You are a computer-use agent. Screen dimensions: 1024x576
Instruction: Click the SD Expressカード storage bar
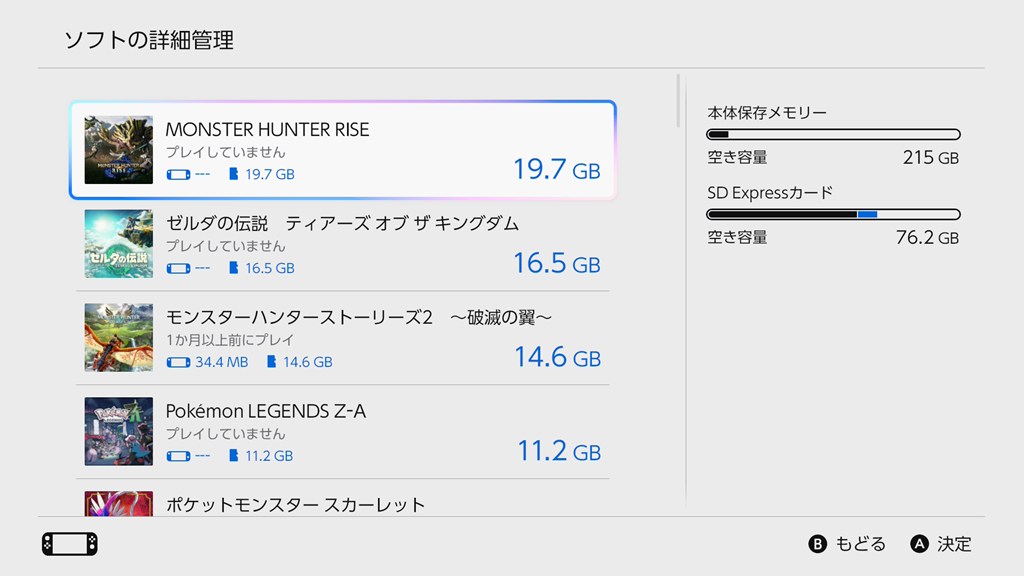pyautogui.click(x=833, y=214)
